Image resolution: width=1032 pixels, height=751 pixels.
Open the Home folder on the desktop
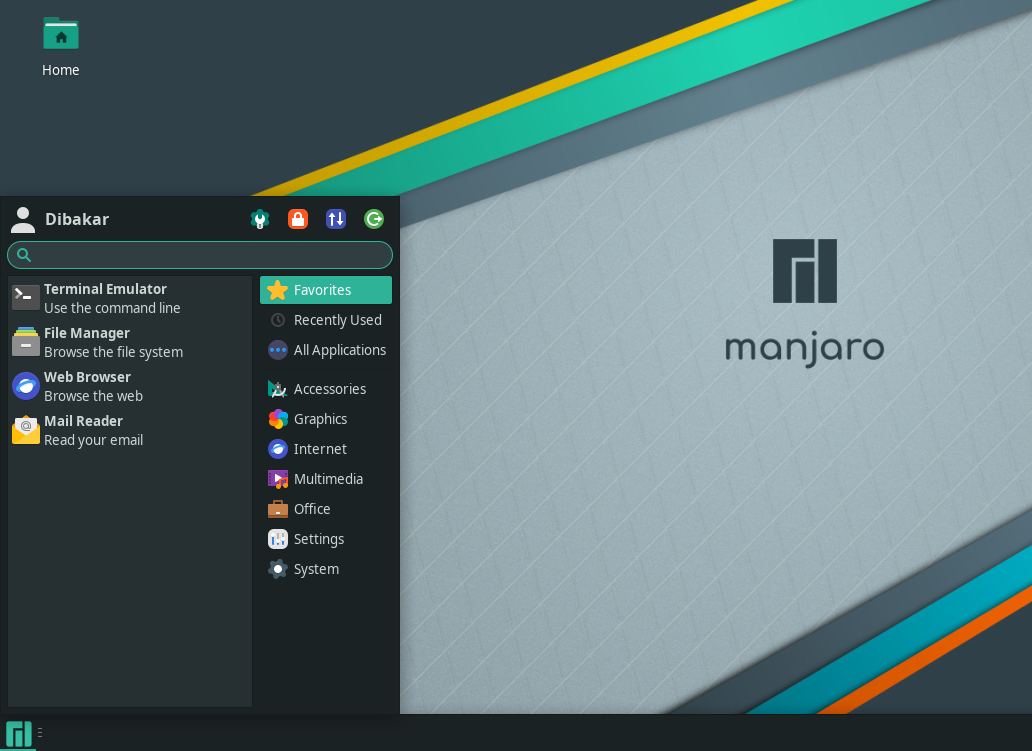point(61,40)
